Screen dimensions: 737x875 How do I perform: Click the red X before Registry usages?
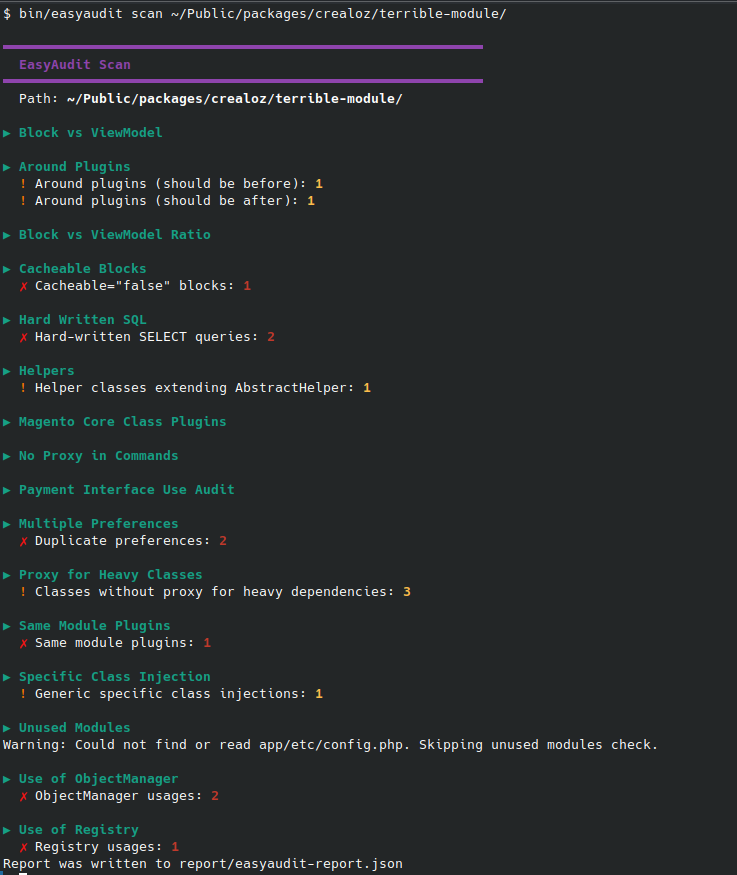23,847
